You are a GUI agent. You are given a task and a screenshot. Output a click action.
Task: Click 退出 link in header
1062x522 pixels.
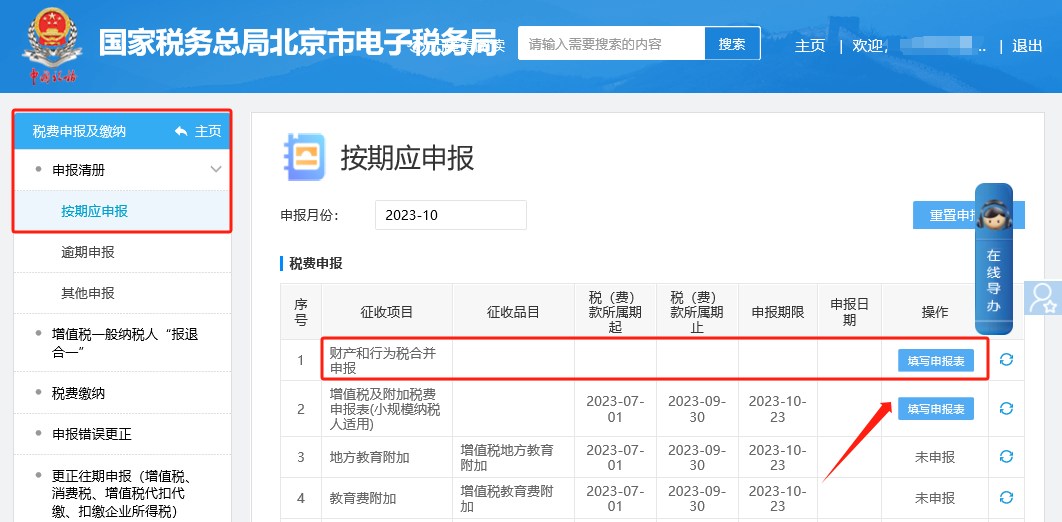1027,45
